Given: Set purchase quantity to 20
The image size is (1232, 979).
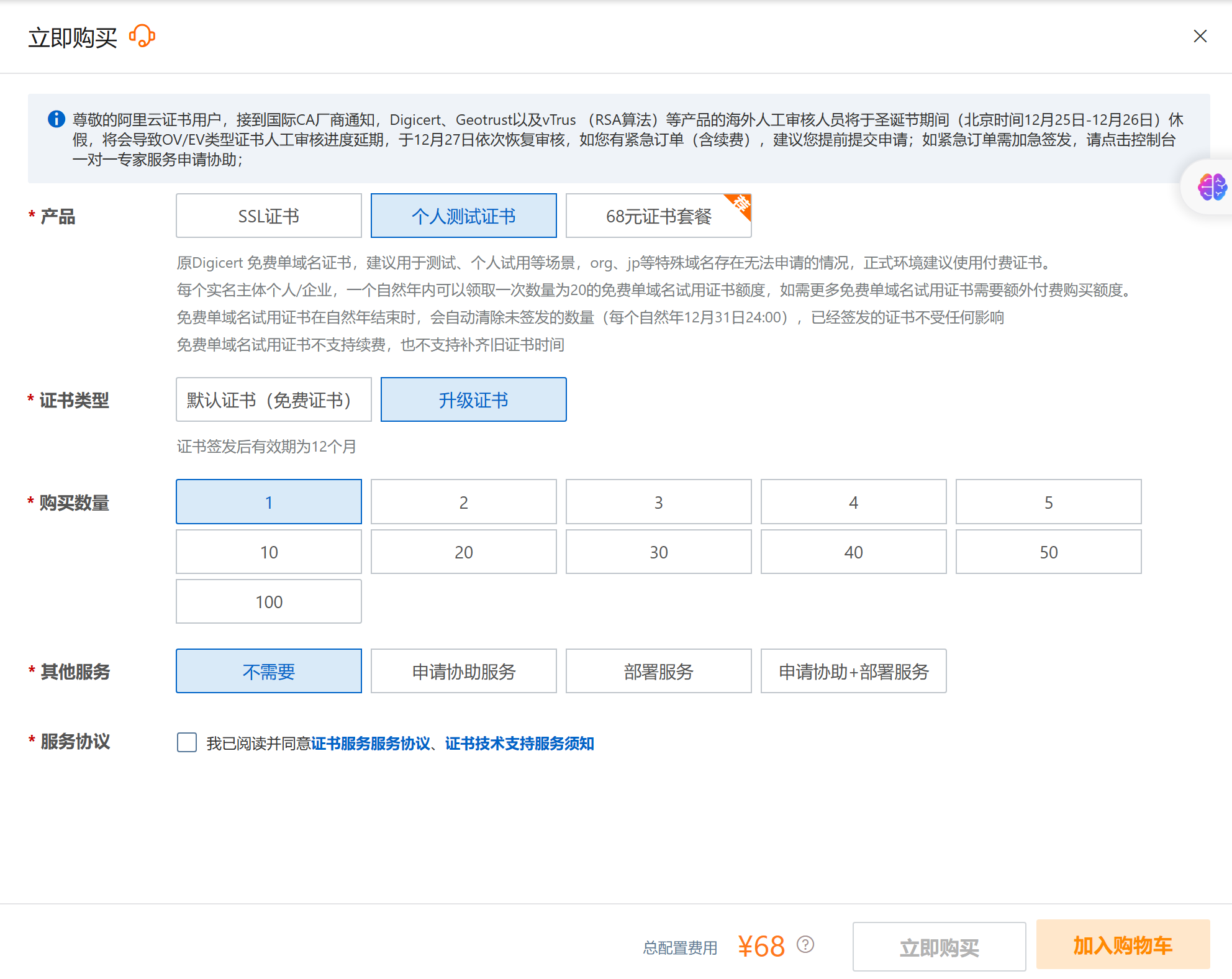Looking at the screenshot, I should [464, 552].
